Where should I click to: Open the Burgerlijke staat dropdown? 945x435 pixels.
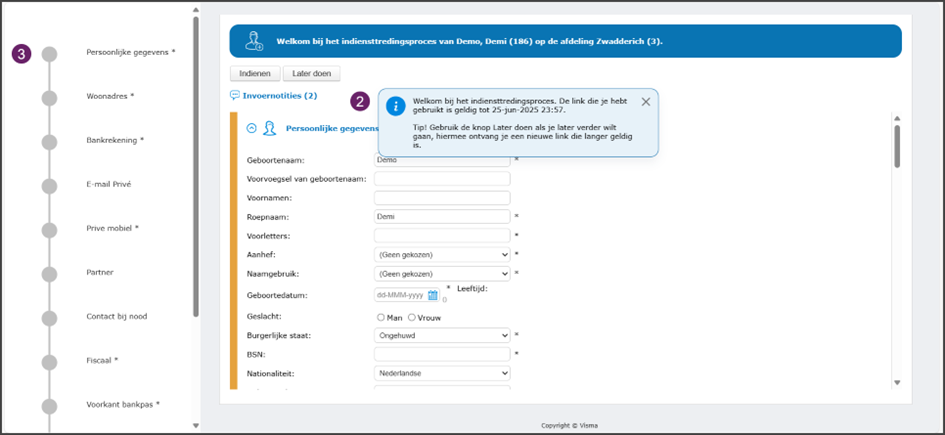click(x=442, y=335)
